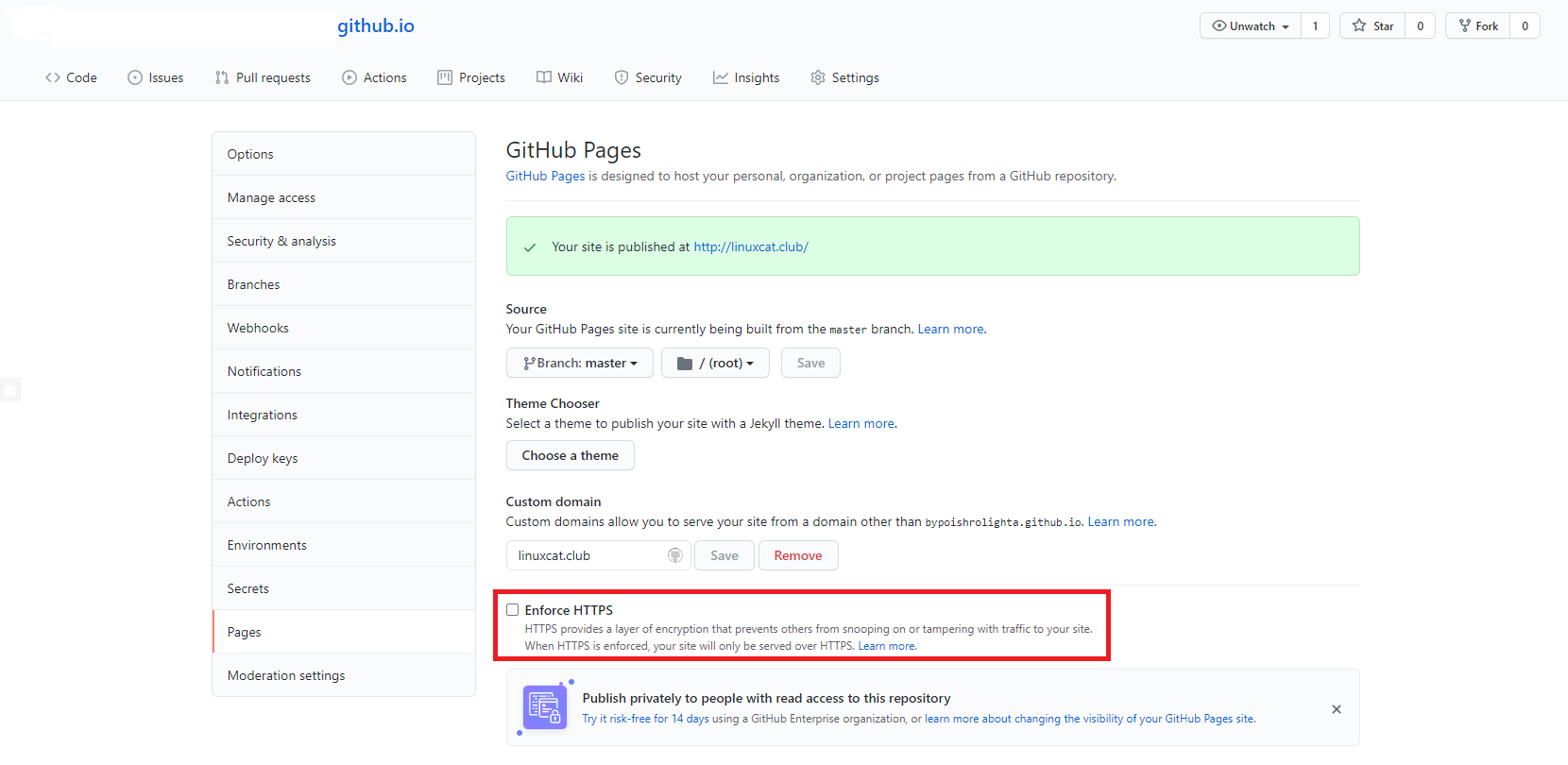Open Webhooks in the settings sidebar
Viewport: 1568px width, 765px height.
click(258, 328)
